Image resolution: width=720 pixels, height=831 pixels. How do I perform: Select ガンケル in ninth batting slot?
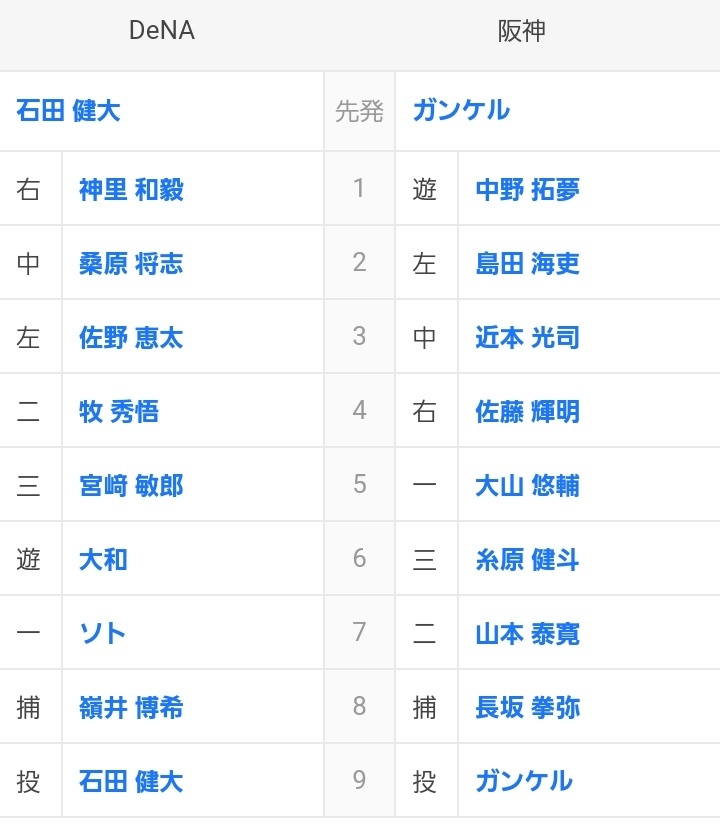pos(524,781)
